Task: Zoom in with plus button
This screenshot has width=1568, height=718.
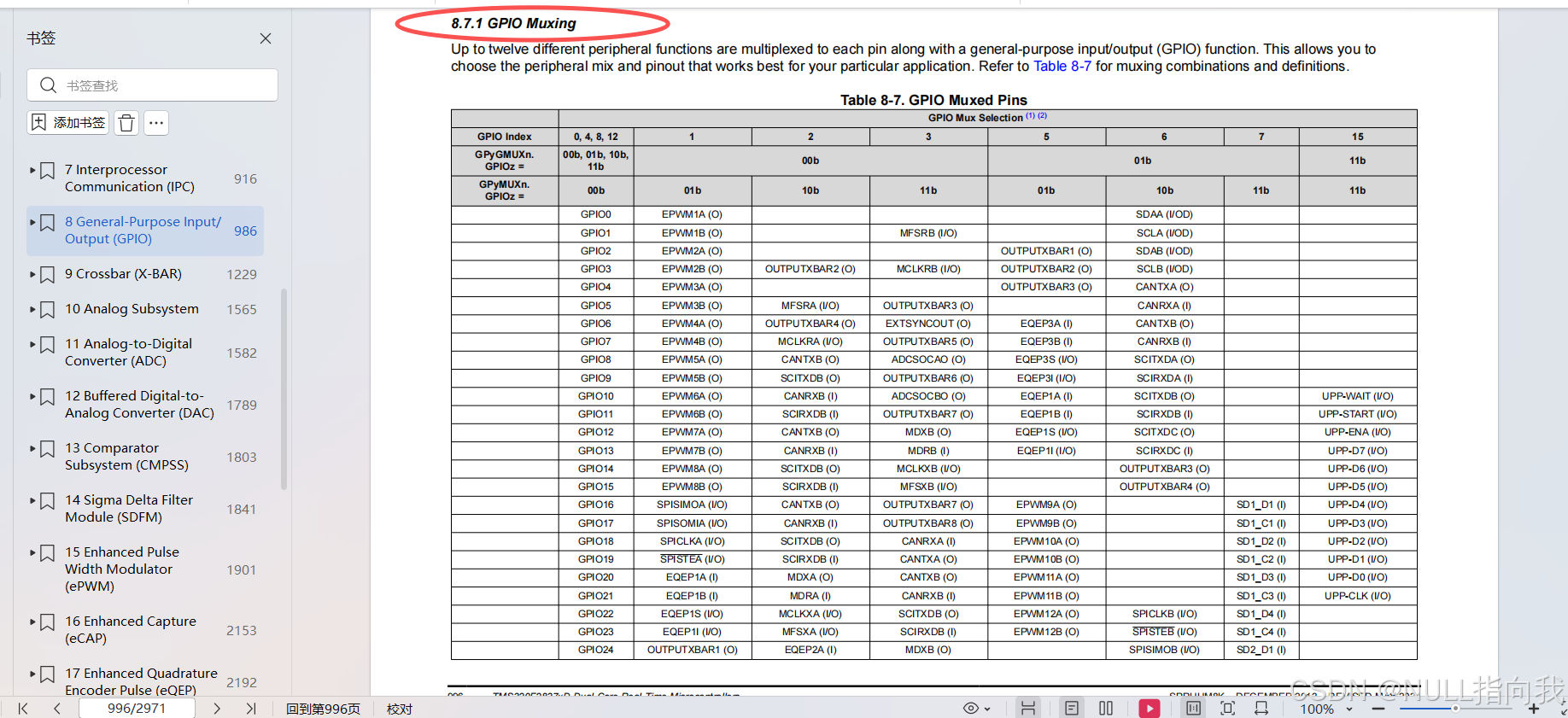Action: tap(1534, 709)
